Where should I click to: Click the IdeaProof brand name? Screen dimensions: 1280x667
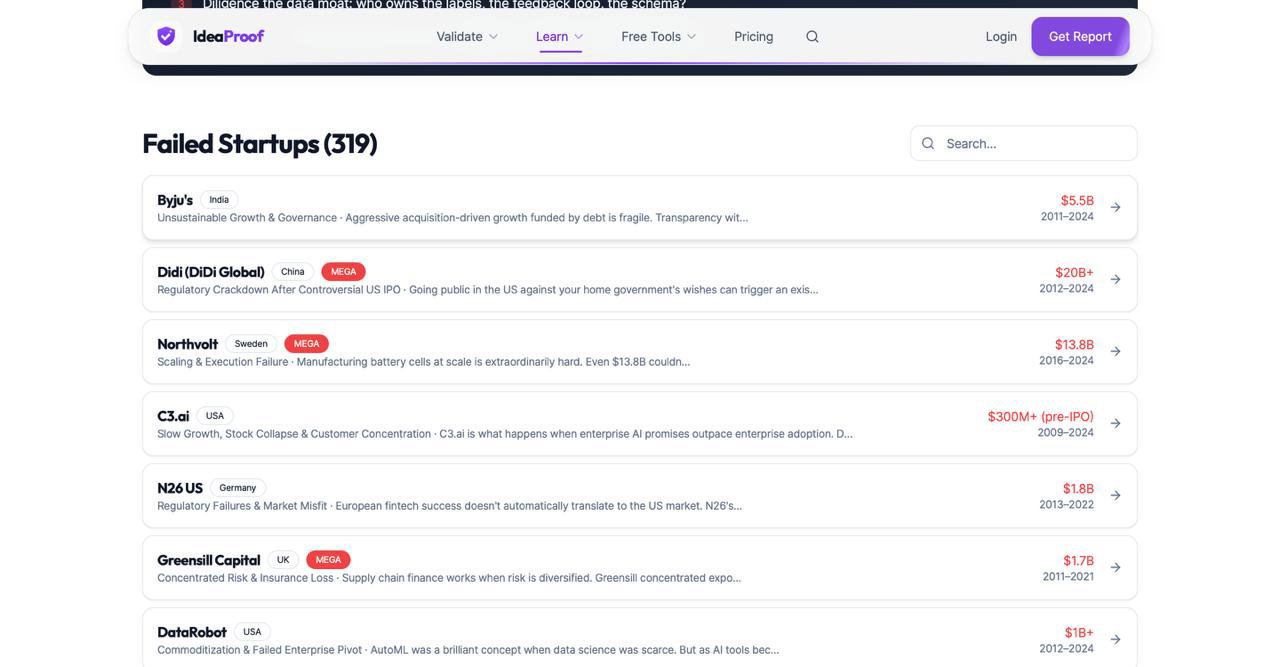228,36
